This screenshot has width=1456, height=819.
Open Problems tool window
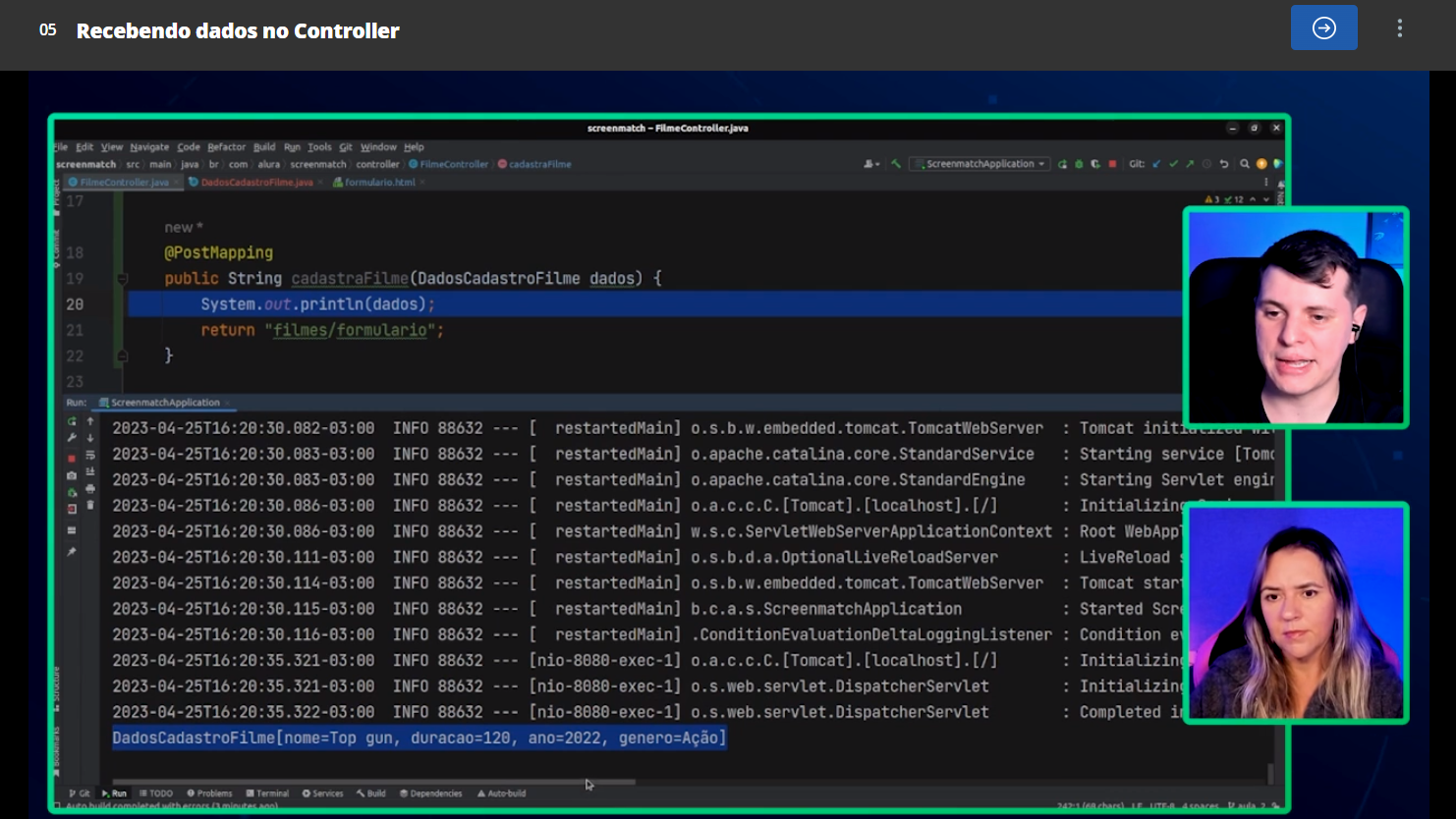coord(209,793)
